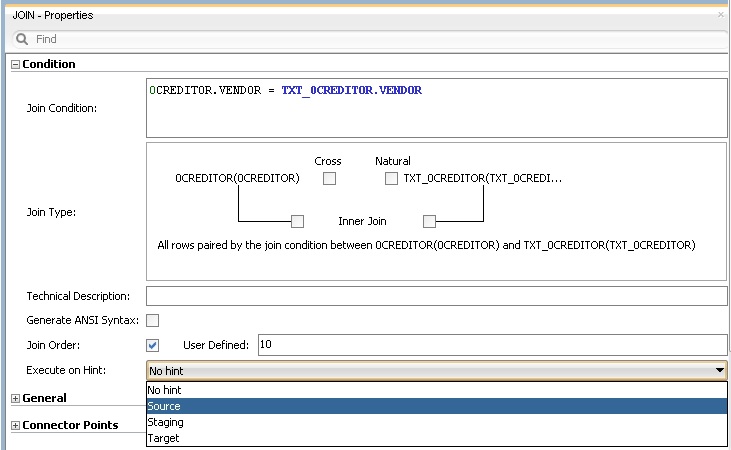The height and width of the screenshot is (450, 731).
Task: Click the All rows paired description text
Action: [x=426, y=245]
